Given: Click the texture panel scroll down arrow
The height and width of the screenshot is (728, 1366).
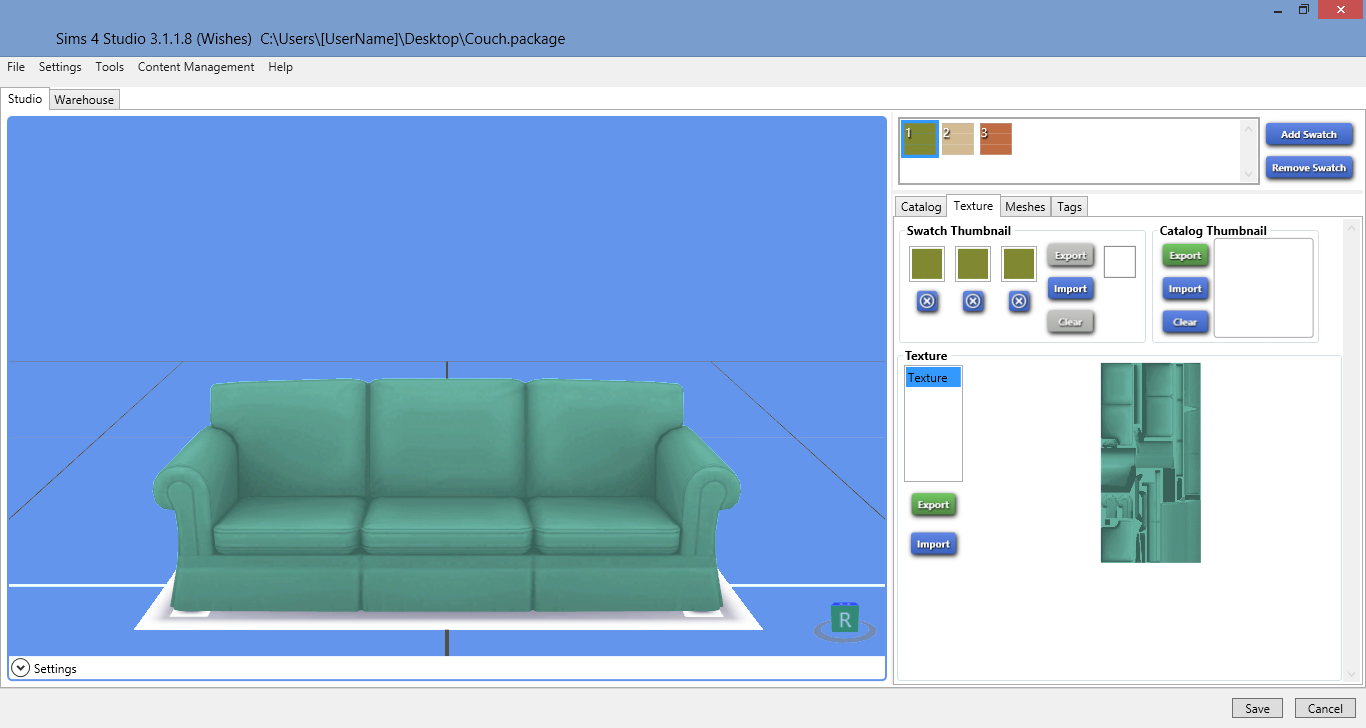Looking at the screenshot, I should 1353,673.
